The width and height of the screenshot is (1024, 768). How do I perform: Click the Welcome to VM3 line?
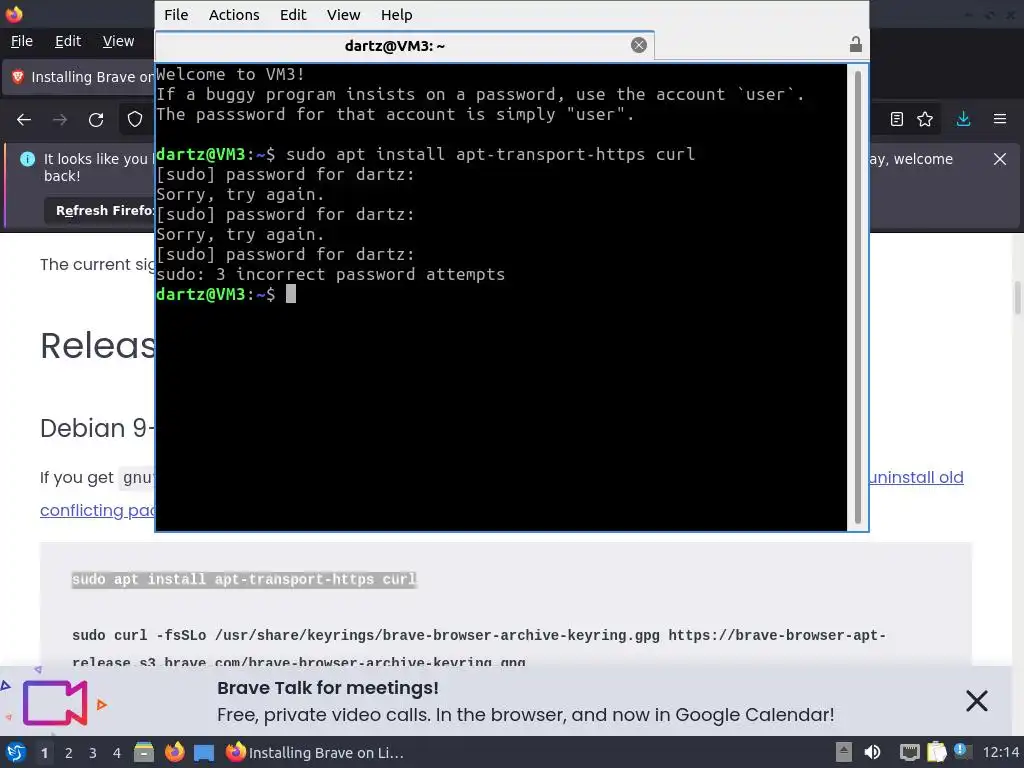point(230,74)
